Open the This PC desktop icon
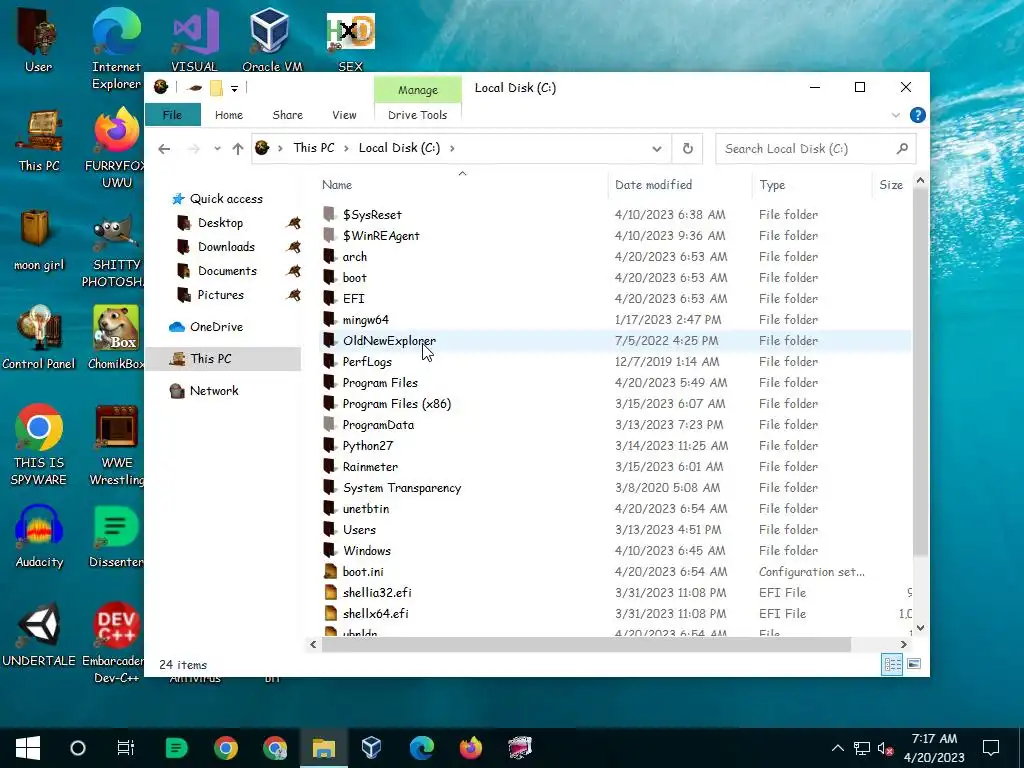The height and width of the screenshot is (768, 1024). pyautogui.click(x=39, y=140)
